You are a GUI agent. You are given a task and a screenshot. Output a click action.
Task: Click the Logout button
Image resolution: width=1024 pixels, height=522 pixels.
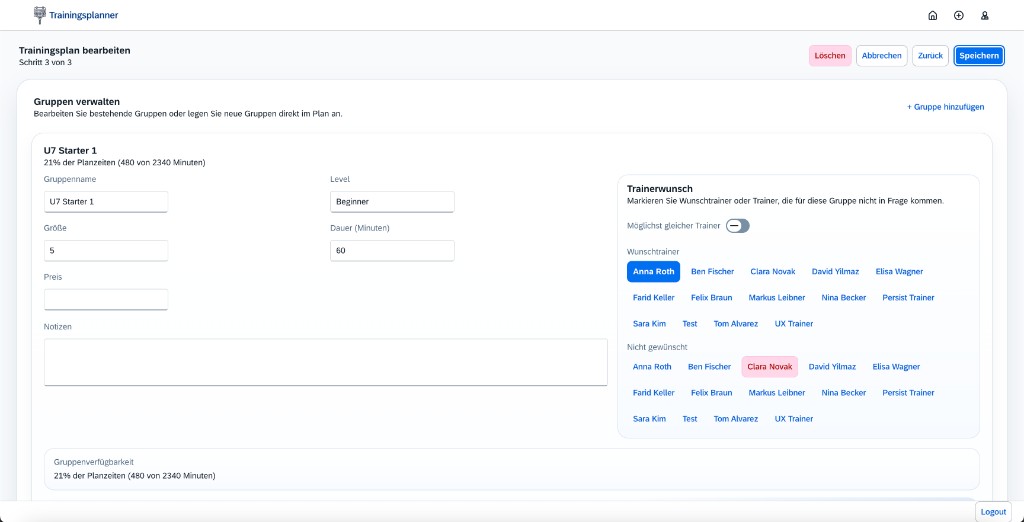point(993,512)
